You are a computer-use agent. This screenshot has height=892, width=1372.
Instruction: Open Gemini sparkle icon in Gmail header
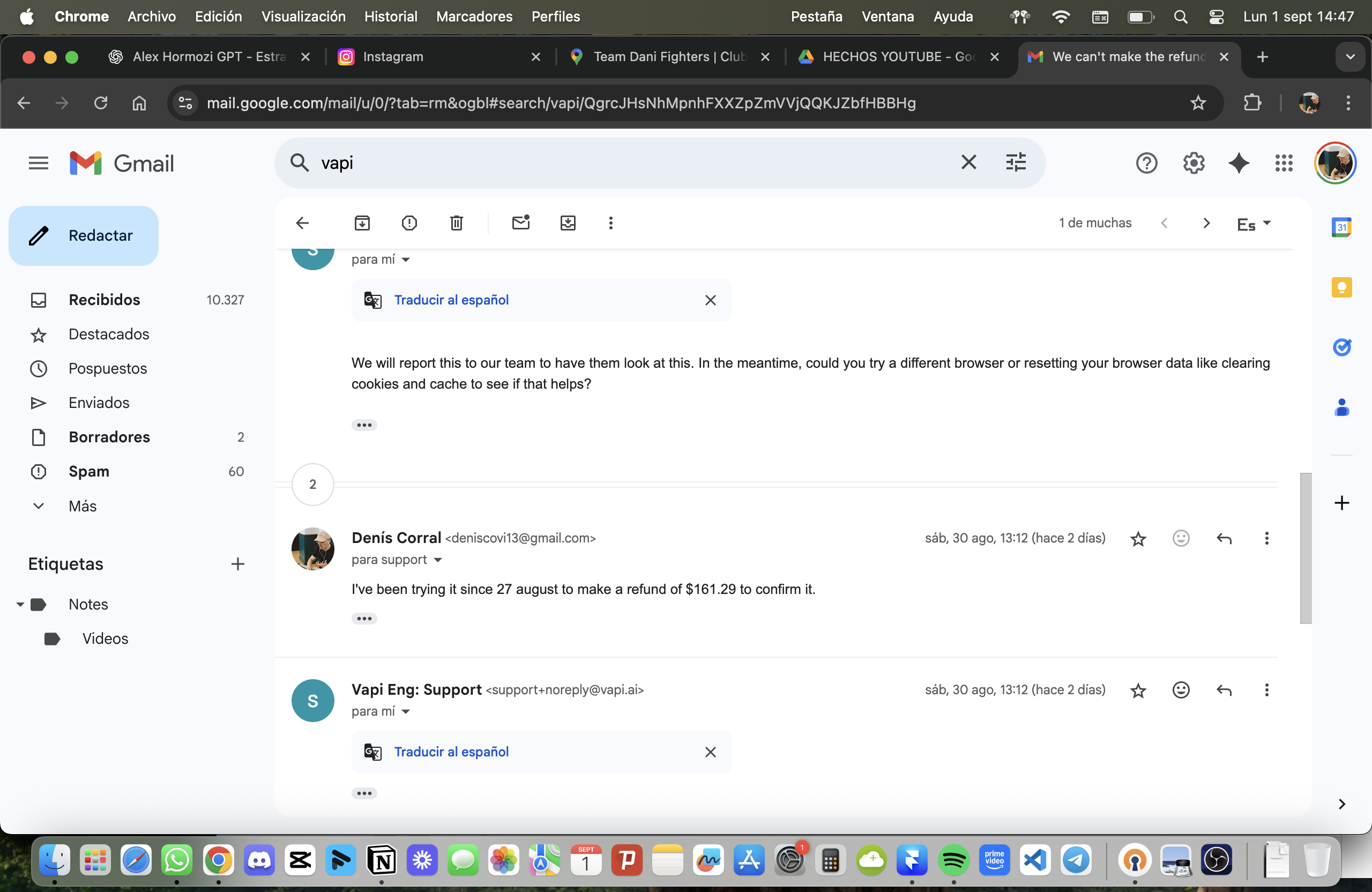(x=1239, y=163)
